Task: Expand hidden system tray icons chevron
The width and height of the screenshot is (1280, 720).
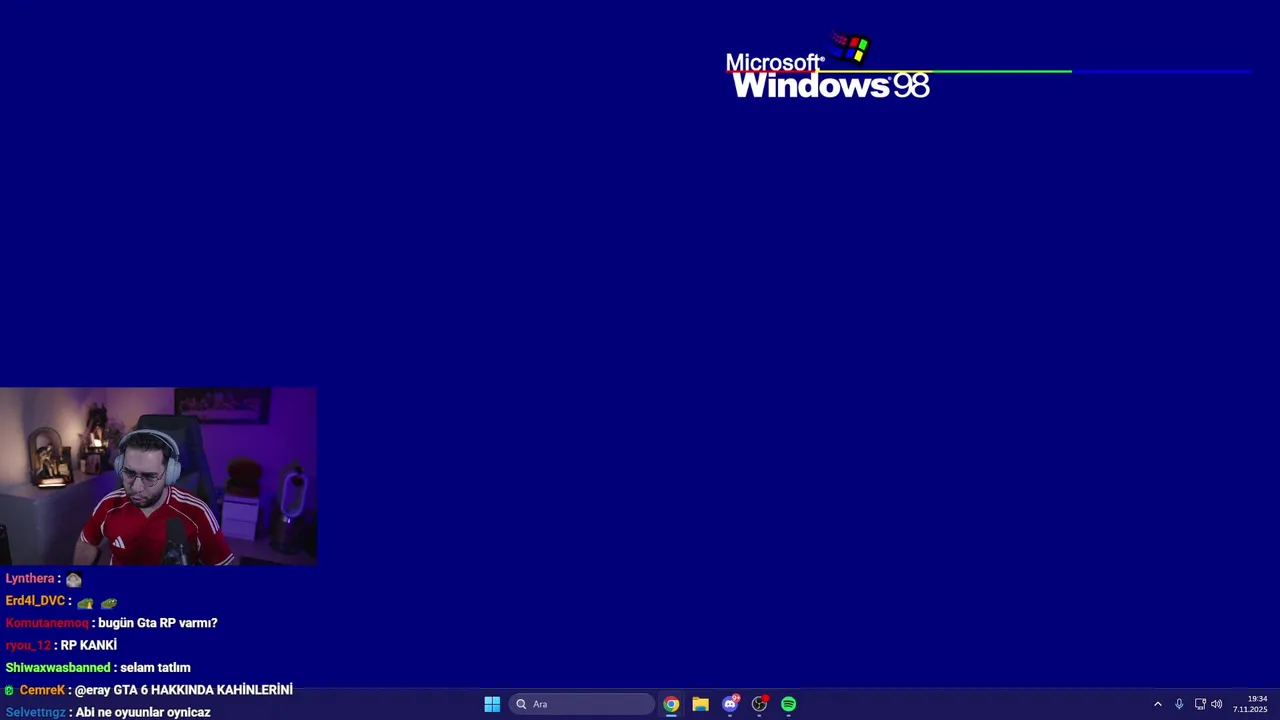Action: (x=1158, y=704)
